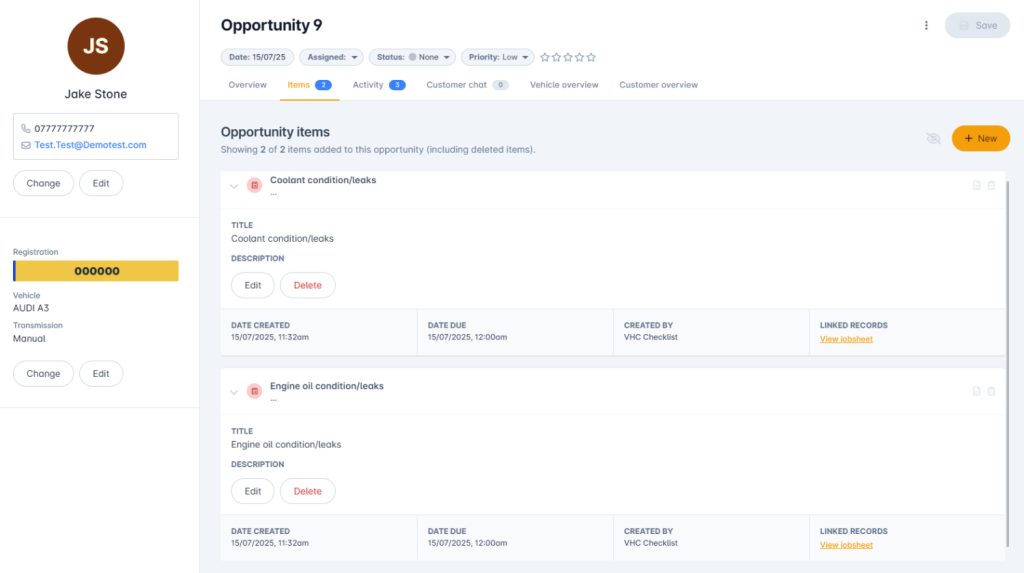Go to the Vehicle overview tab

click(564, 85)
